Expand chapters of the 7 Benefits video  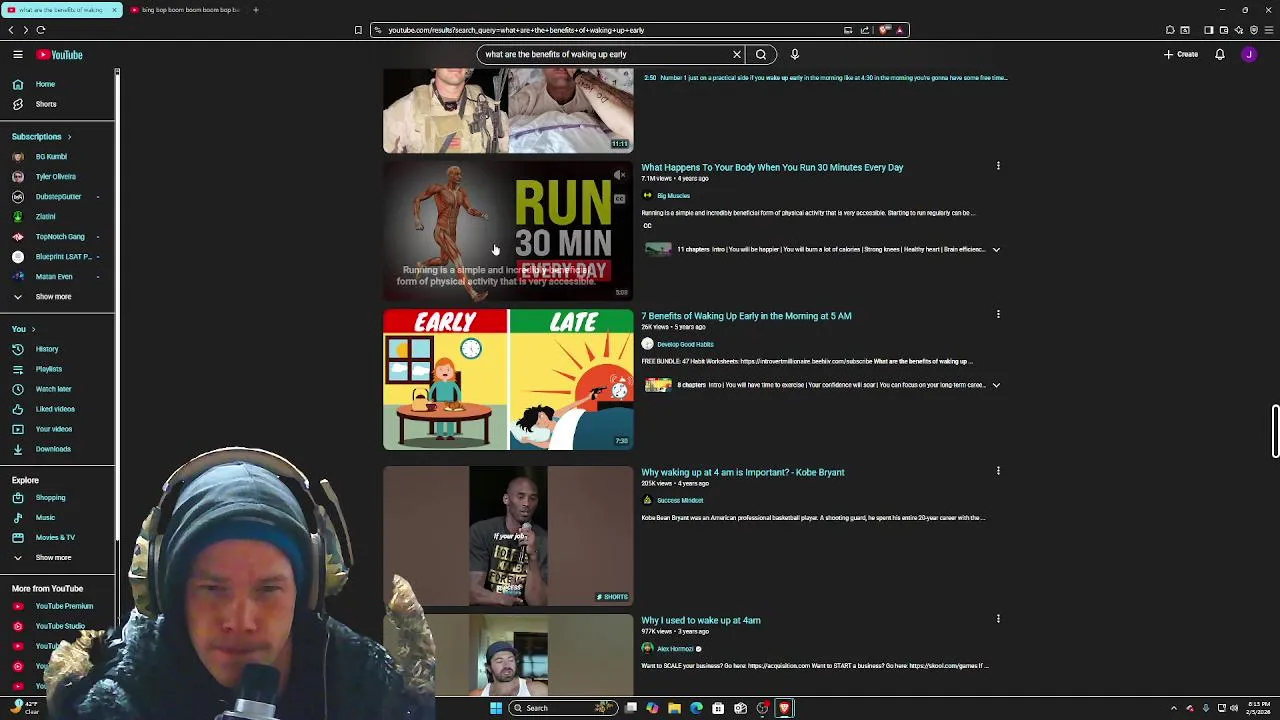click(996, 385)
